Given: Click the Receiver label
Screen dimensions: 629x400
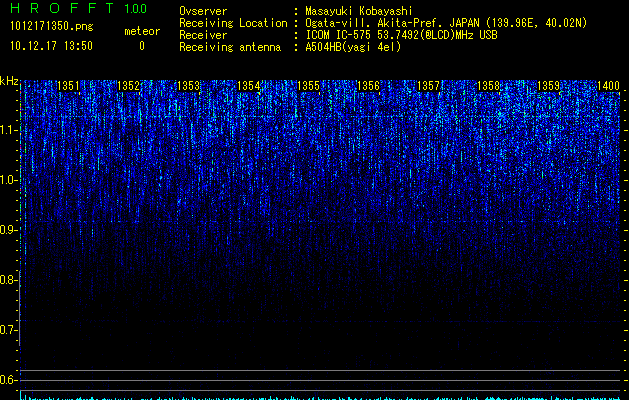Looking at the screenshot, I should click(x=203, y=35).
